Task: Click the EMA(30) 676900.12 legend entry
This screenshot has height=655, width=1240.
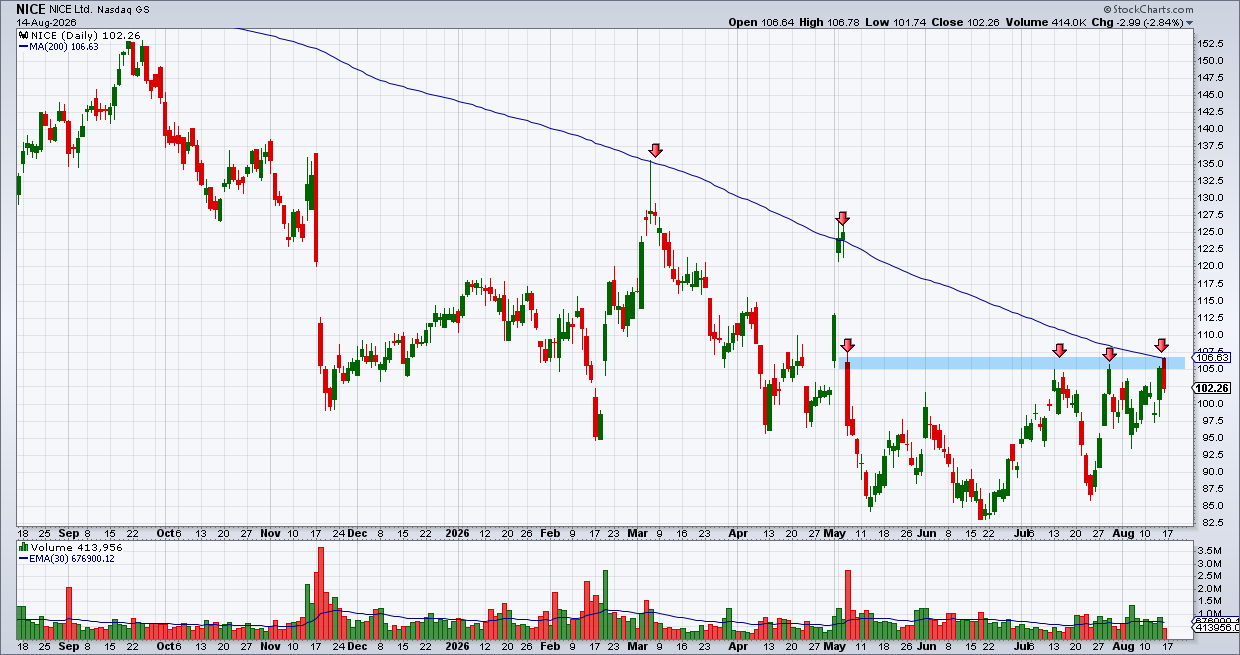Action: click(x=65, y=558)
